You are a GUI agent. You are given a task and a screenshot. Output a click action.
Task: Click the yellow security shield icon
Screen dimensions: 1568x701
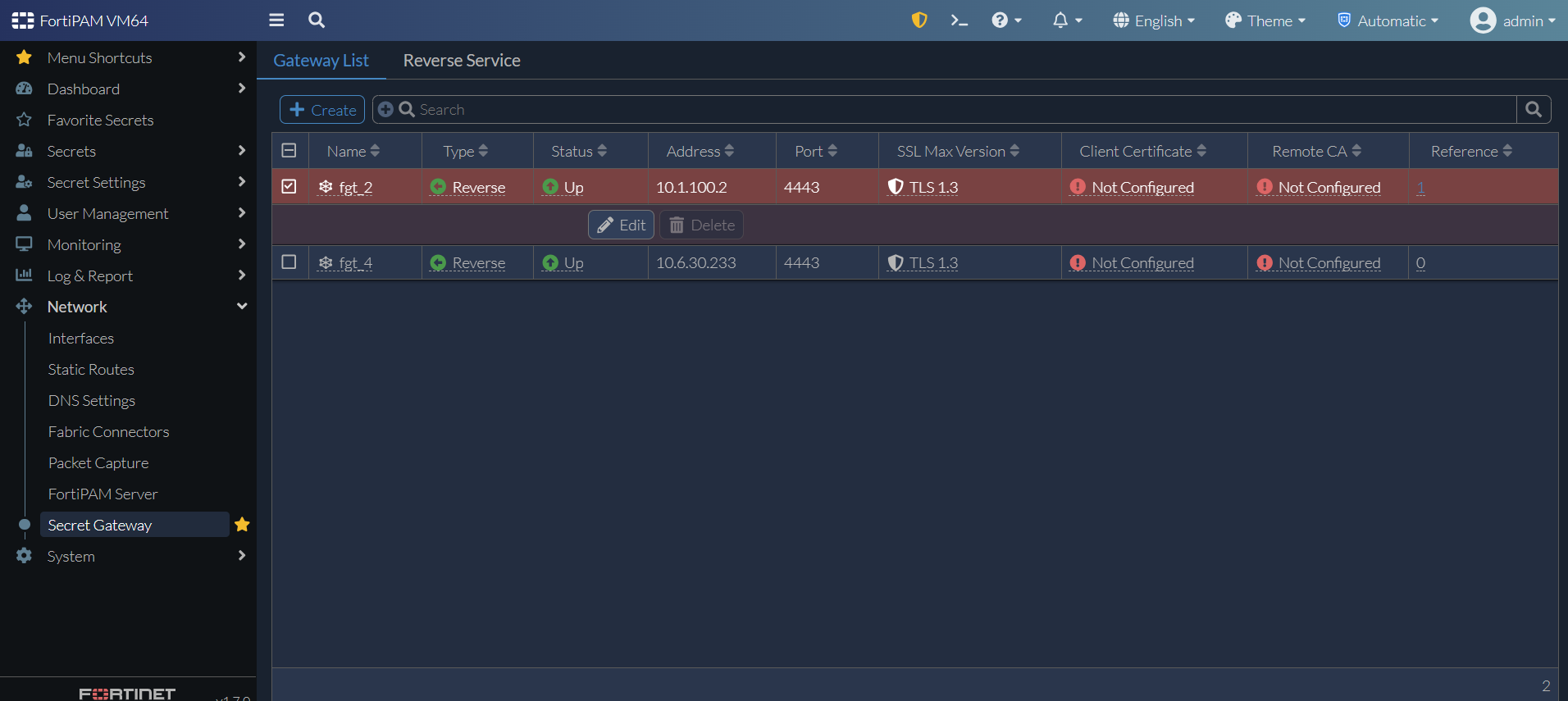tap(919, 20)
